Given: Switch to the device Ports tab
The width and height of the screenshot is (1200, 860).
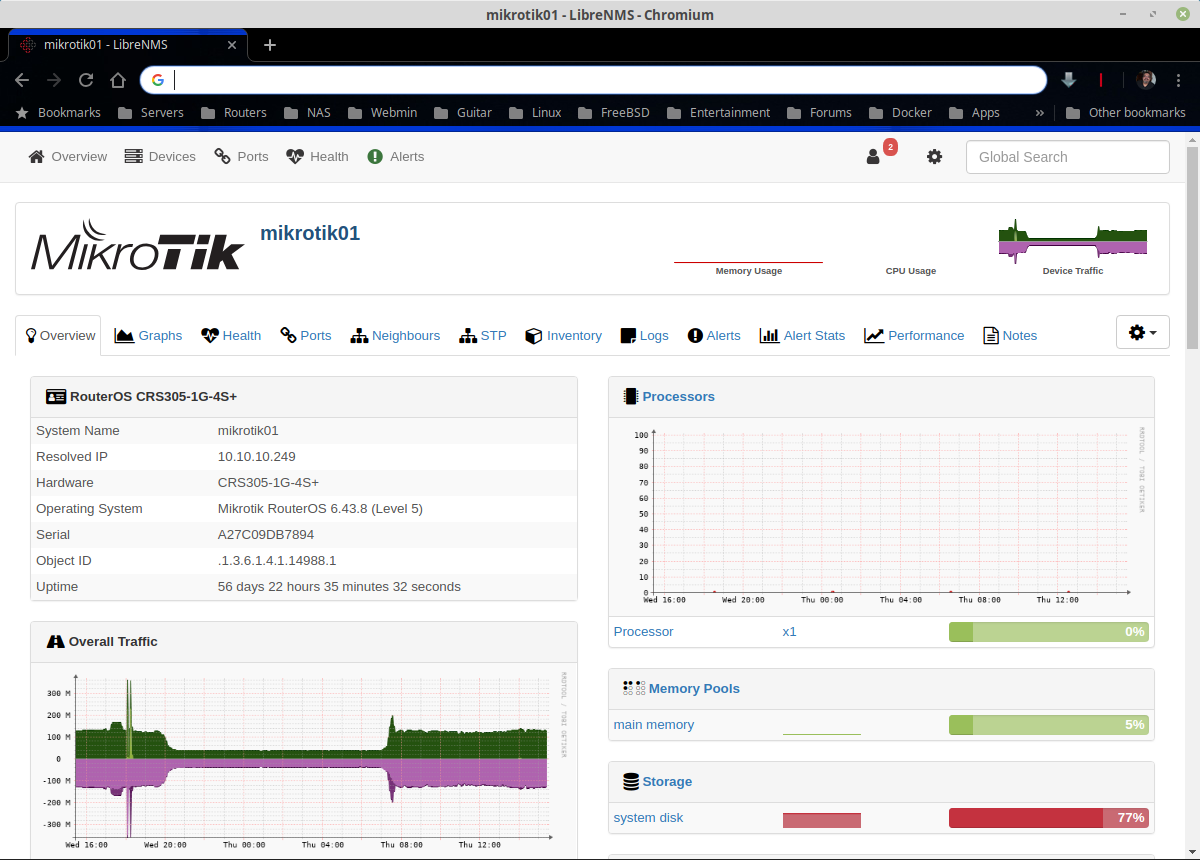Looking at the screenshot, I should tap(306, 336).
